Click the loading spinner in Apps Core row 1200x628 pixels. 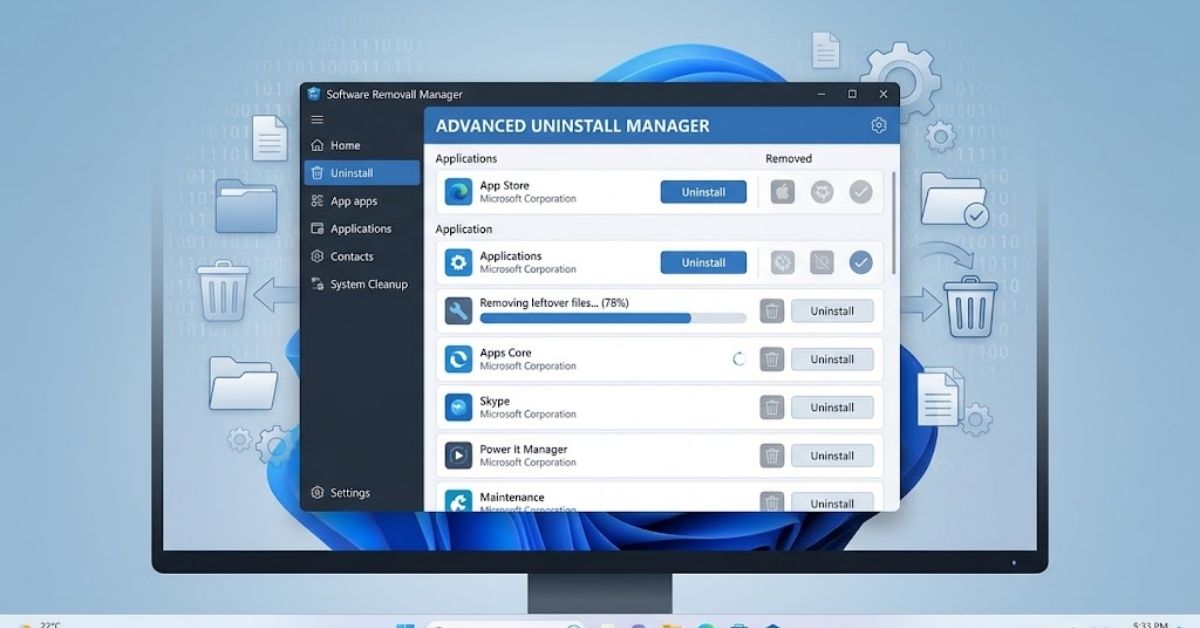coord(738,359)
